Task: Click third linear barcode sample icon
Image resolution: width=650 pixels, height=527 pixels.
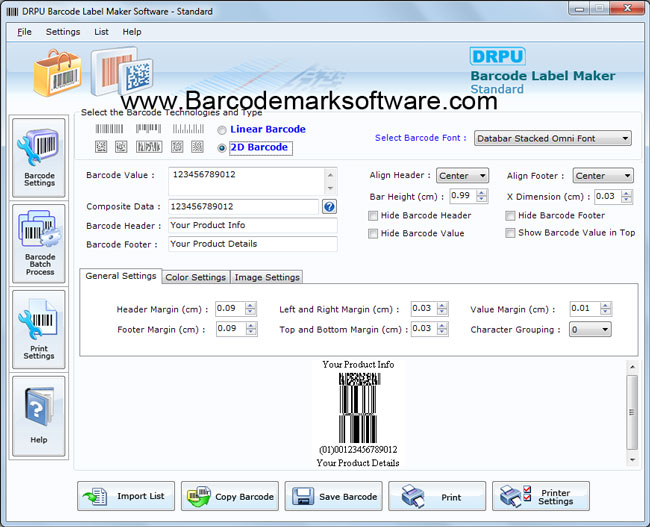Action: coord(188,129)
